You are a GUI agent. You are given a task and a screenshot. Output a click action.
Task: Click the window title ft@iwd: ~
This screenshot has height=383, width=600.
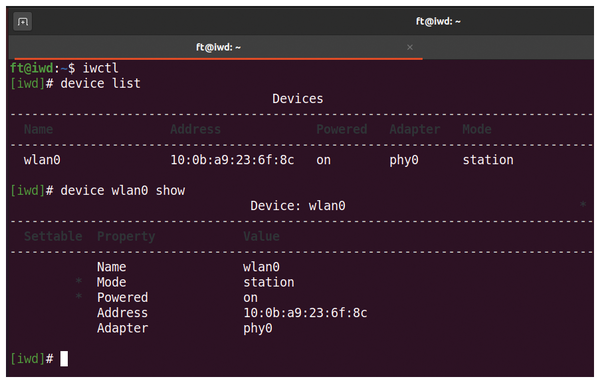pyautogui.click(x=438, y=21)
